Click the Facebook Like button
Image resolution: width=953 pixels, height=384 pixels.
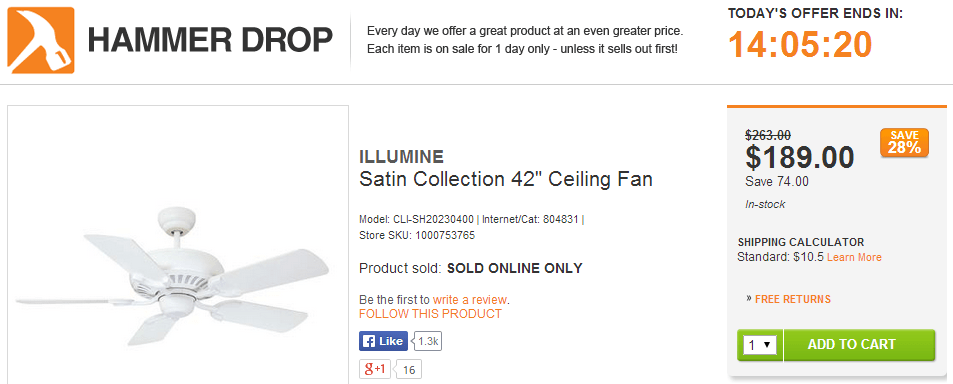click(383, 341)
